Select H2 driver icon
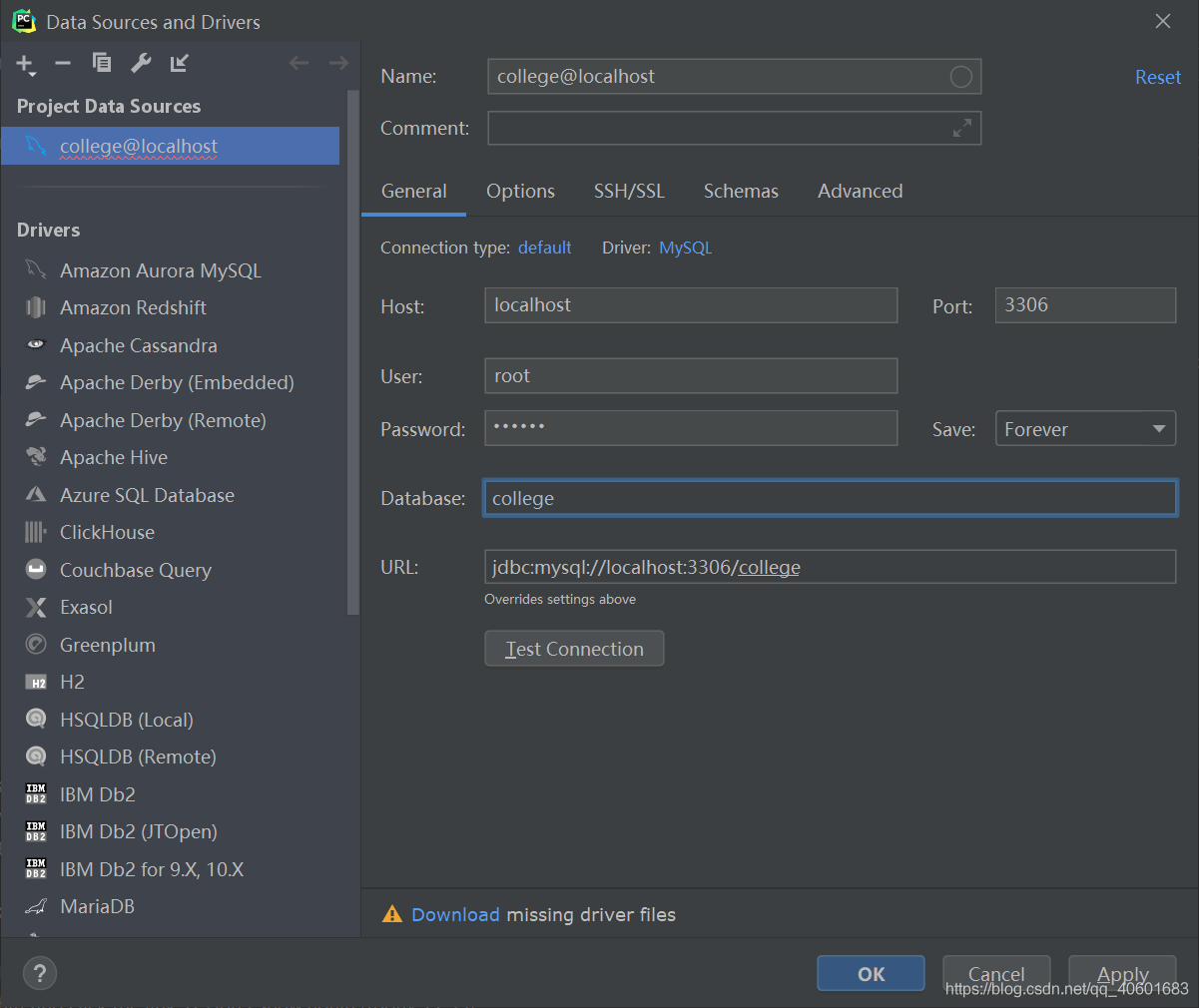 [x=36, y=683]
